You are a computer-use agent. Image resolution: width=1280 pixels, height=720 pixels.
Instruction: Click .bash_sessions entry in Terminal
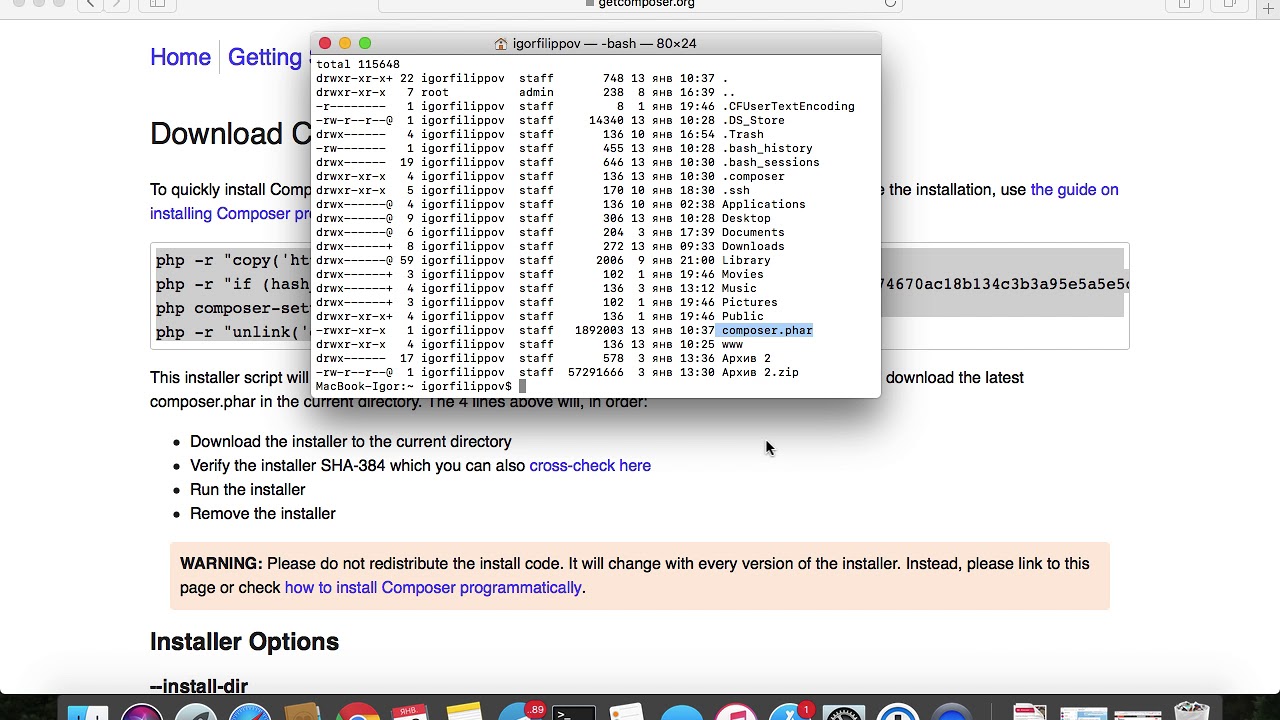click(771, 162)
